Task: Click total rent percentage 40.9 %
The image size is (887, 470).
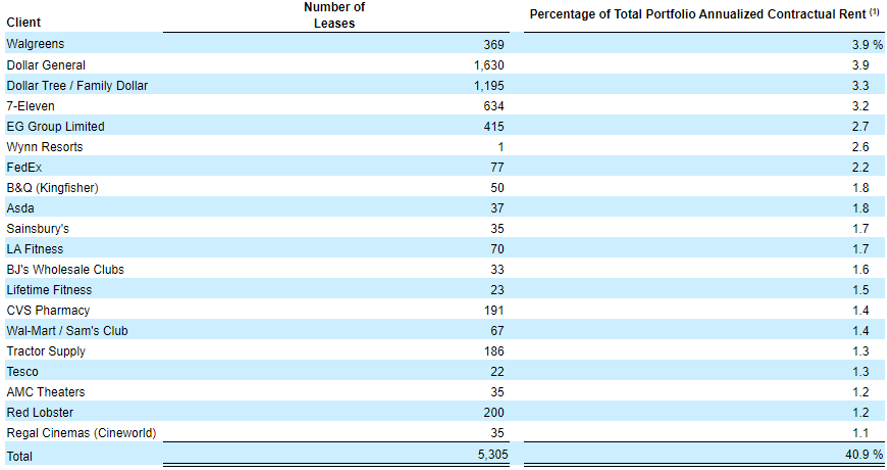Action: pyautogui.click(x=865, y=454)
